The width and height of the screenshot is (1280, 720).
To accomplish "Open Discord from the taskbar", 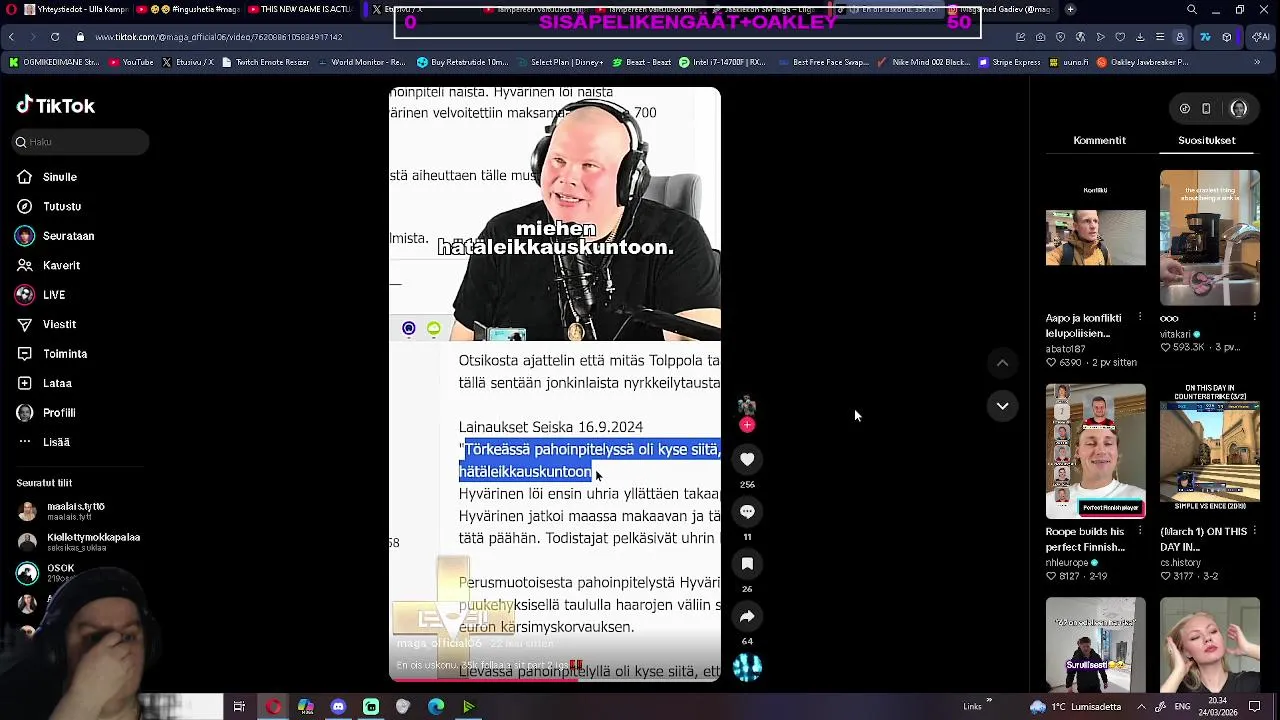I will pos(338,707).
